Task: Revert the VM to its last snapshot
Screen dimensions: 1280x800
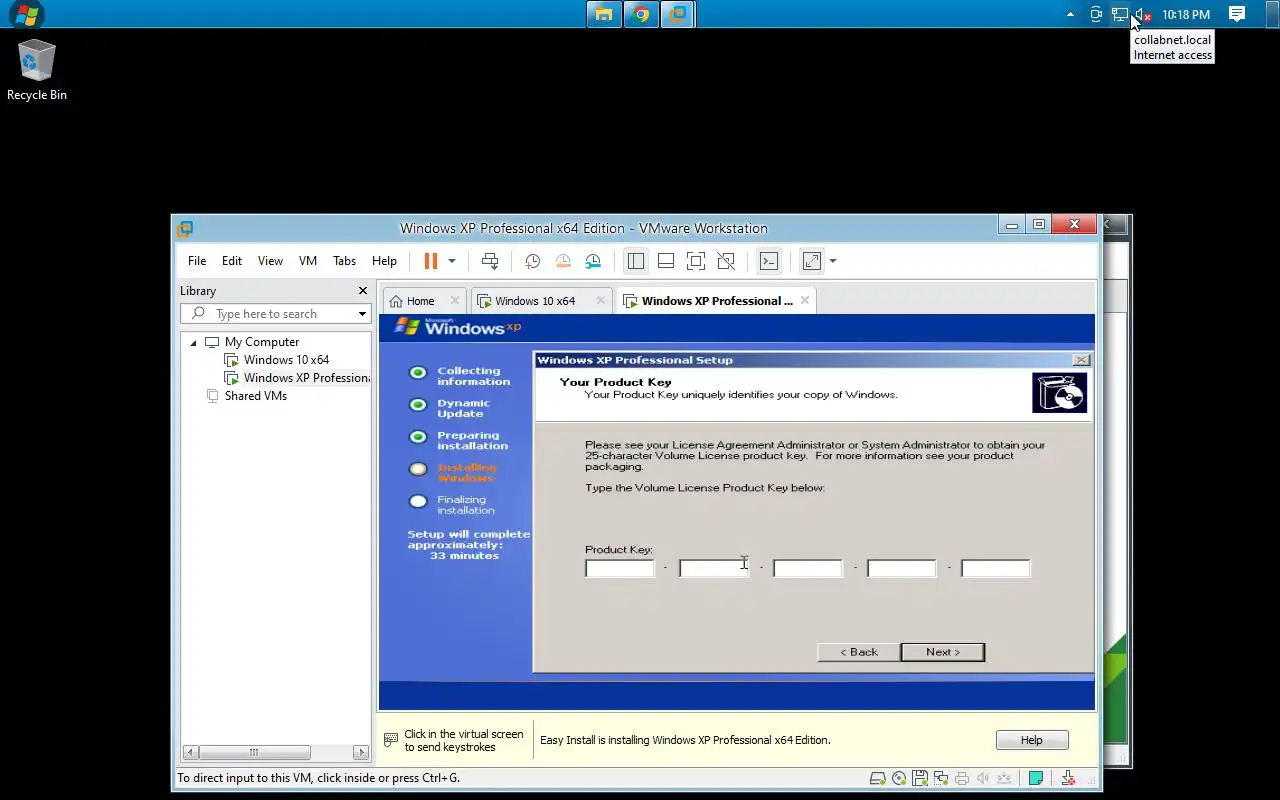Action: [x=563, y=261]
